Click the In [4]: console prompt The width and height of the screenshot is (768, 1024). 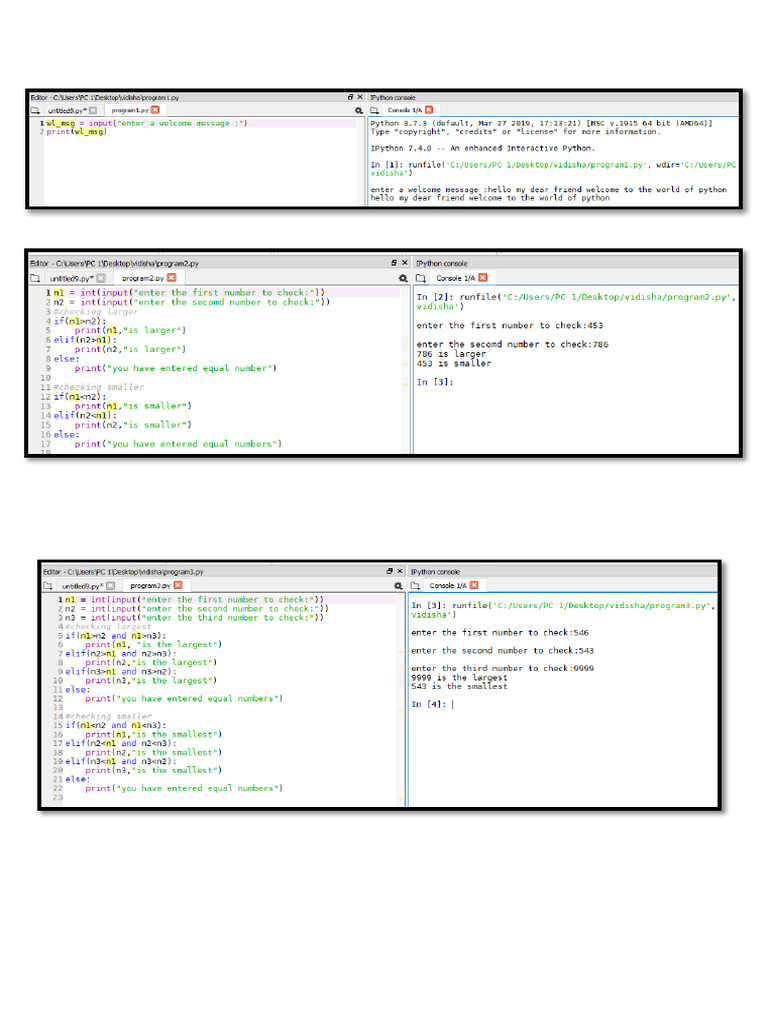click(428, 704)
